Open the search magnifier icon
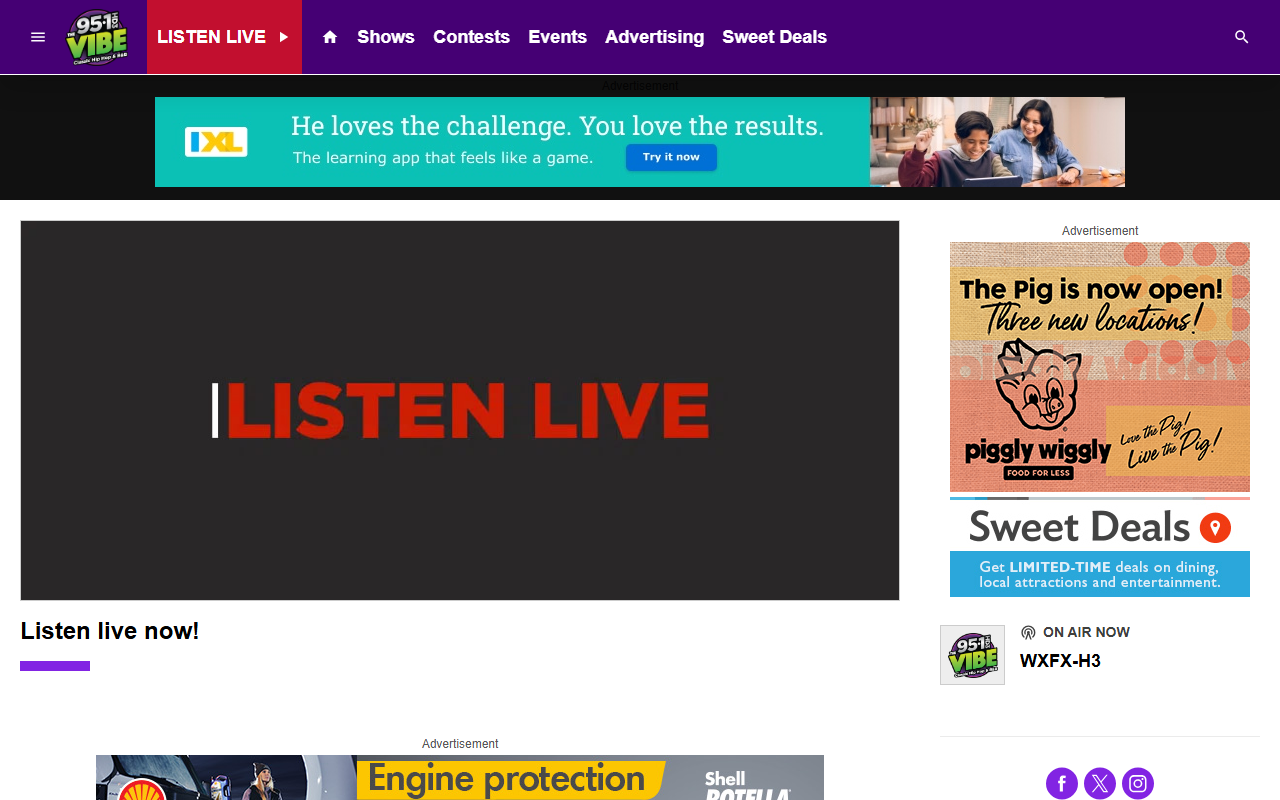This screenshot has height=800, width=1280. tap(1242, 37)
